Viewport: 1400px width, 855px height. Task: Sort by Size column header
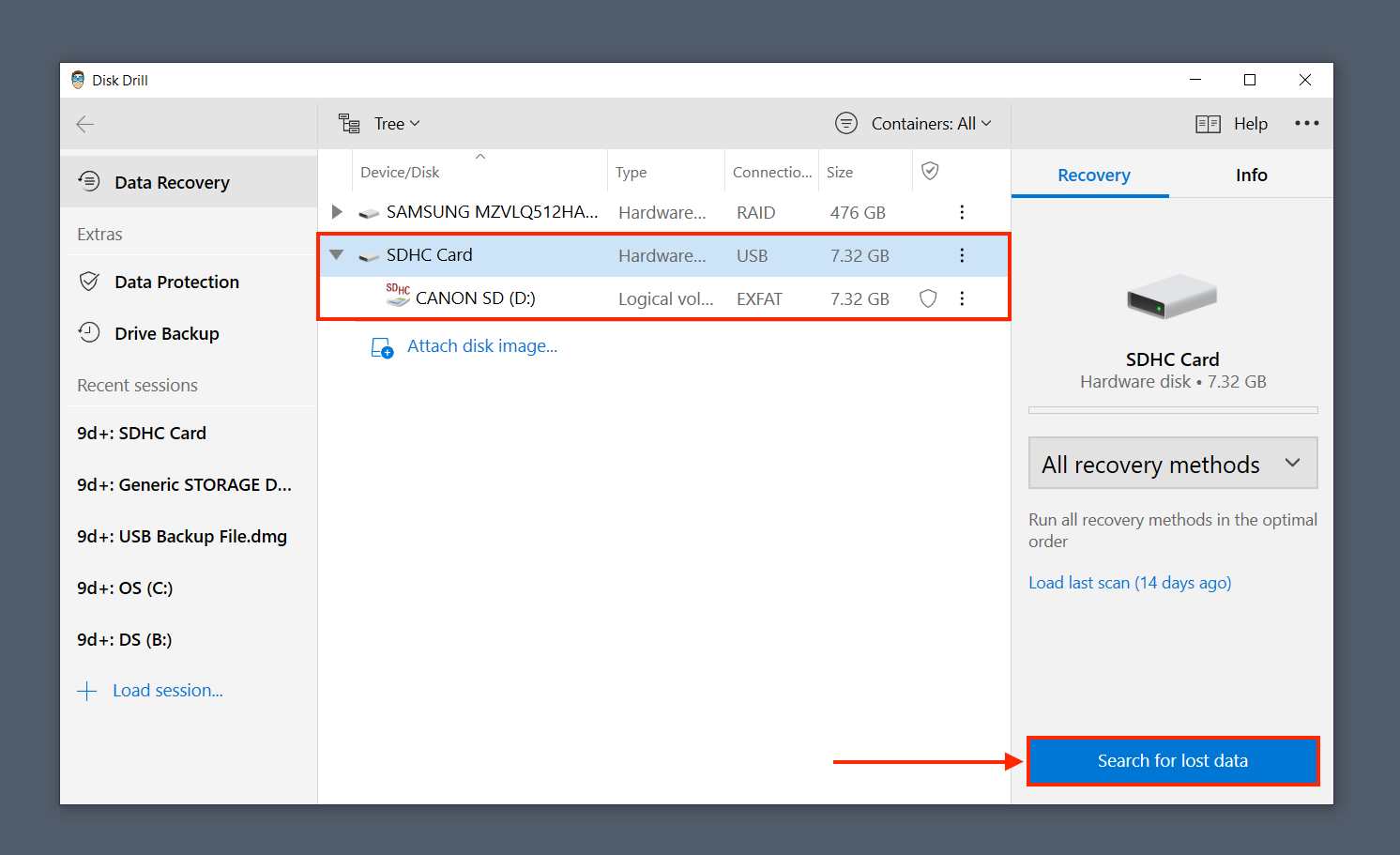[x=865, y=172]
